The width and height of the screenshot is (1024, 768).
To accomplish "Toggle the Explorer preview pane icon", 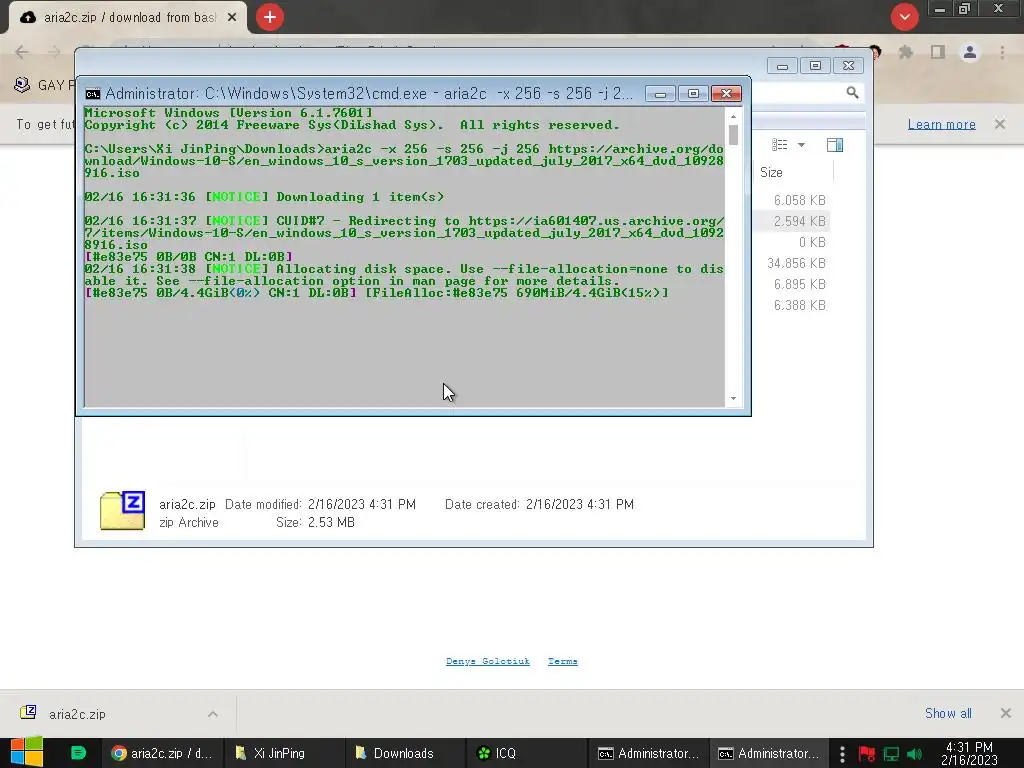I will click(x=835, y=145).
